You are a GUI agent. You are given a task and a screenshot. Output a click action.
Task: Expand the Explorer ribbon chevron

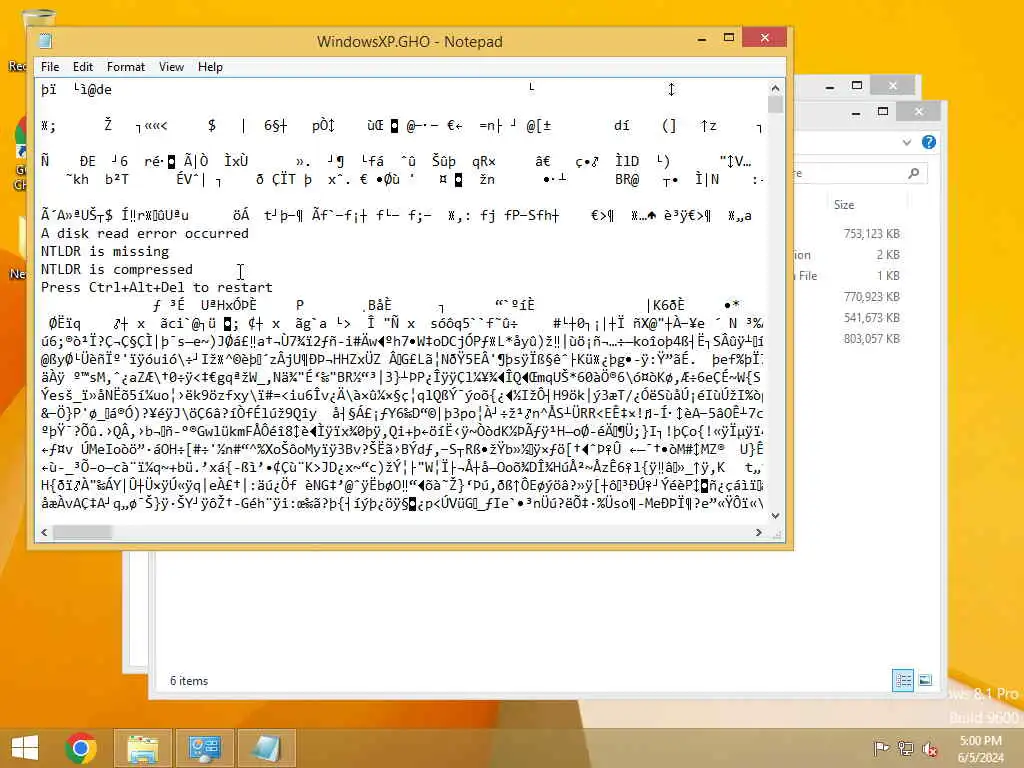click(906, 142)
